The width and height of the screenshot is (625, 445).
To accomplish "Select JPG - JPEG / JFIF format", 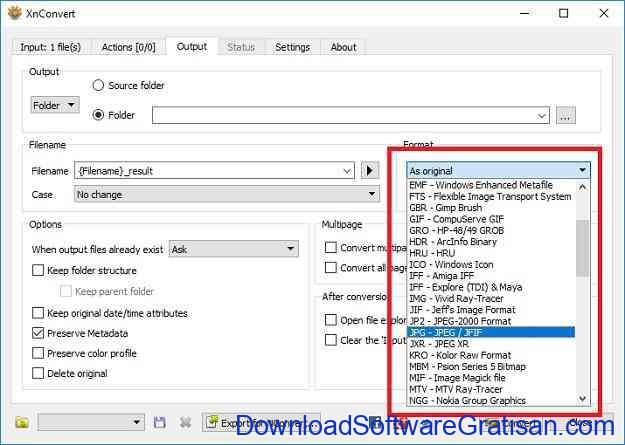I will (x=491, y=332).
